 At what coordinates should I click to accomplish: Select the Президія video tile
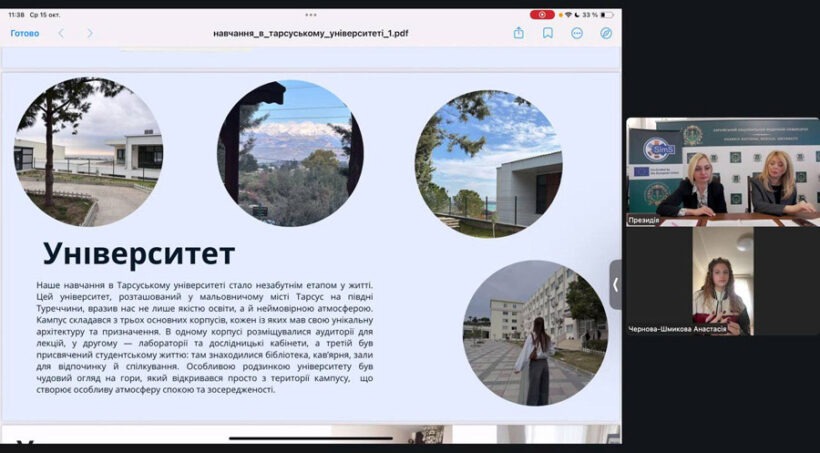[722, 172]
